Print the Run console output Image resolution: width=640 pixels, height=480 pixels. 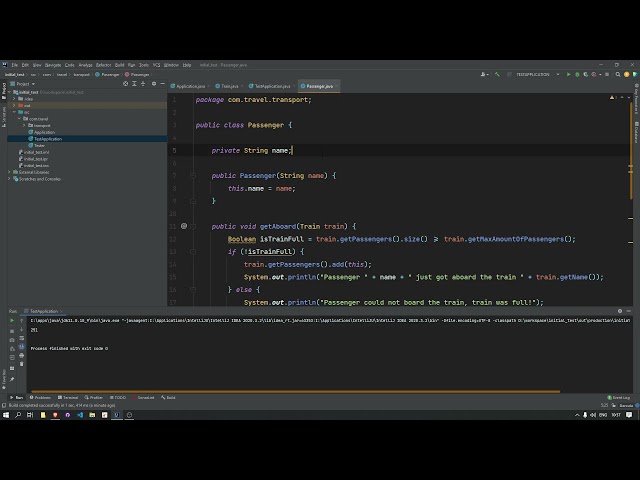(22, 356)
